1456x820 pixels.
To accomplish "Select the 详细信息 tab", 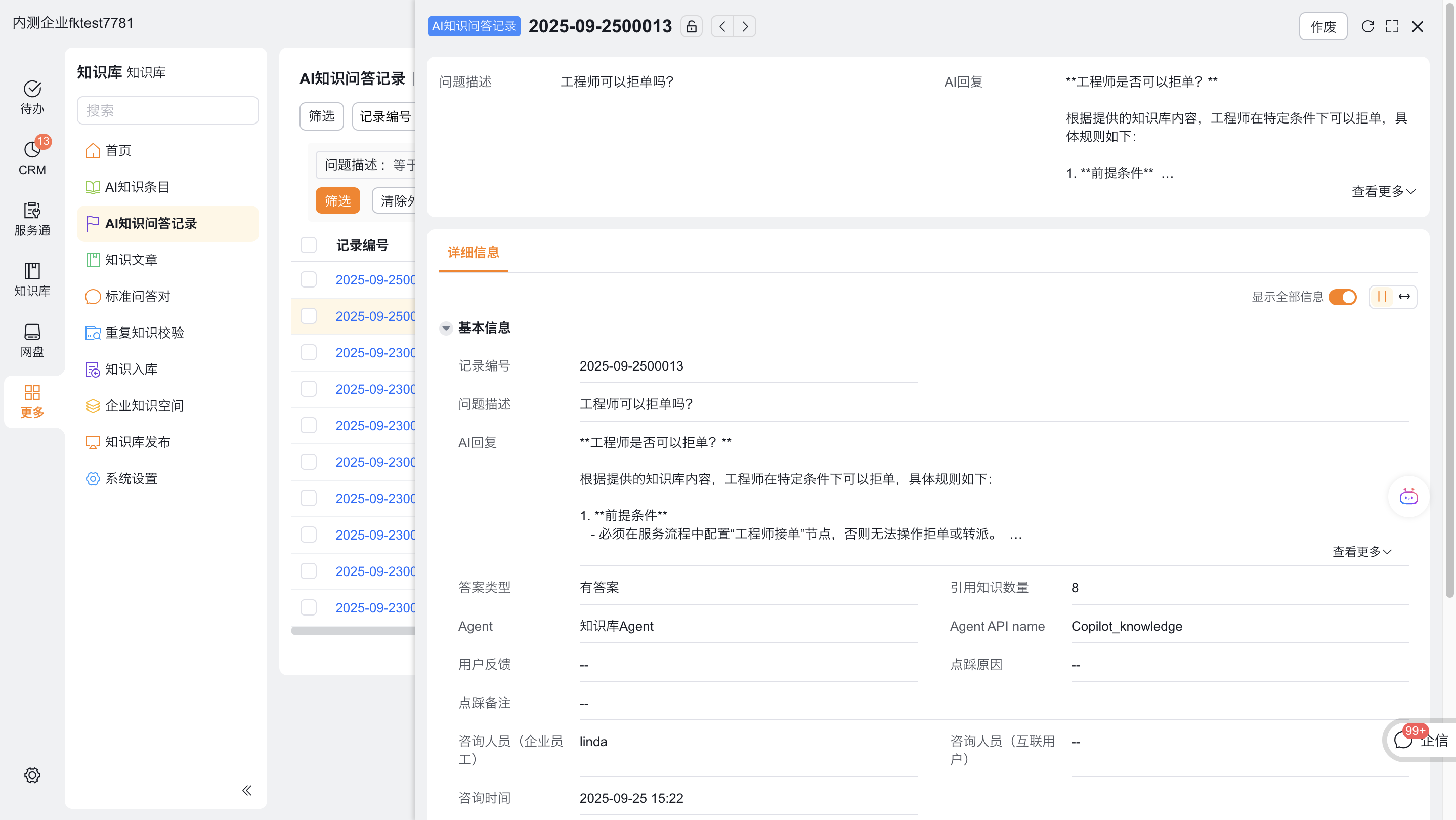I will pos(473,252).
